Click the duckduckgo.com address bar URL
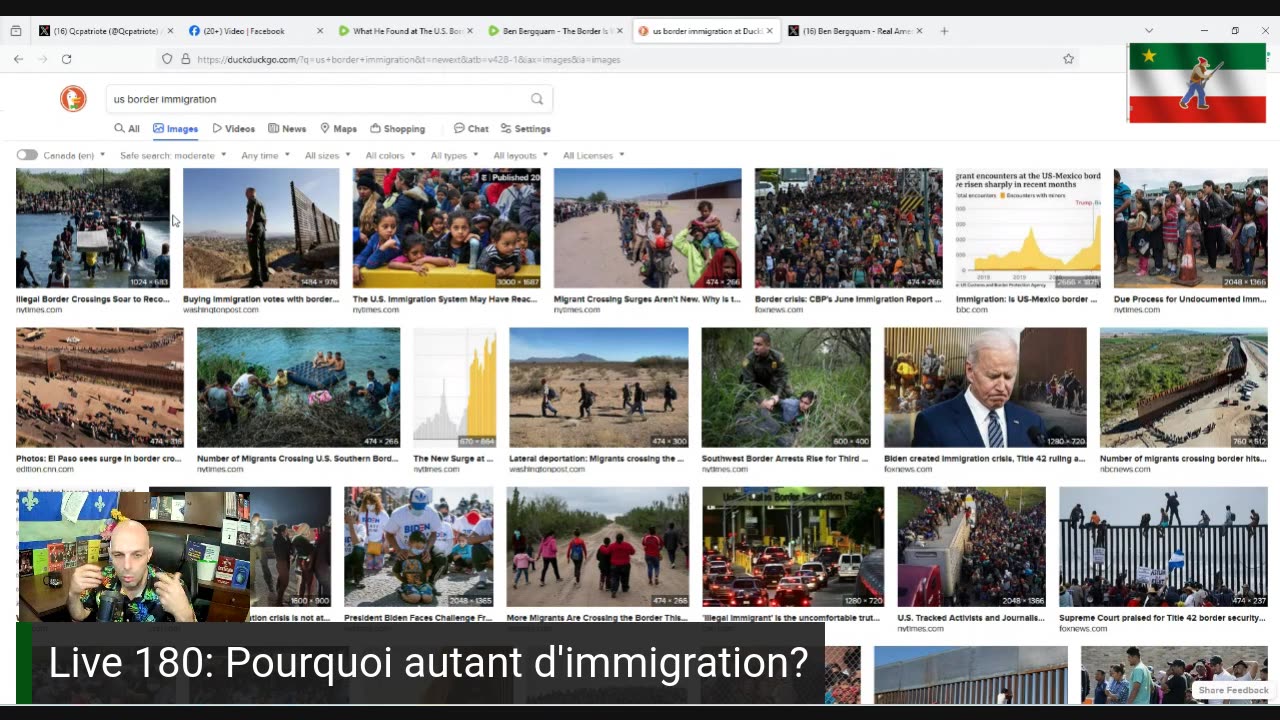Viewport: 1280px width, 720px height. coord(409,59)
